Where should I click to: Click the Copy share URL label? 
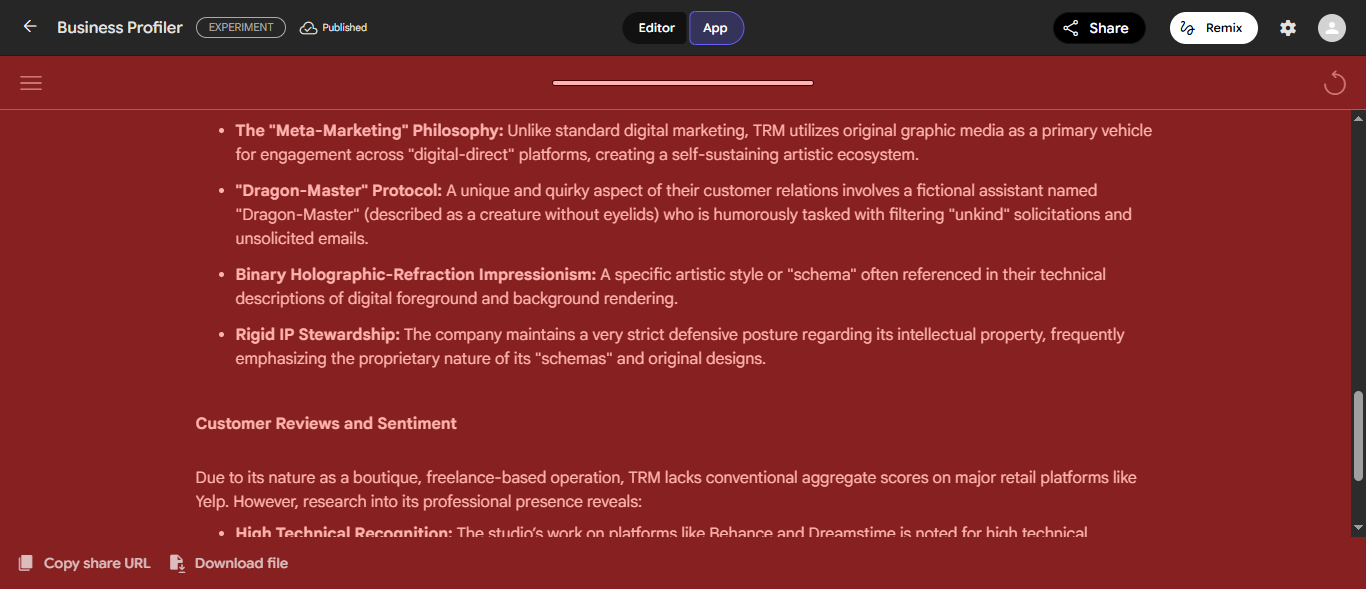coord(97,563)
